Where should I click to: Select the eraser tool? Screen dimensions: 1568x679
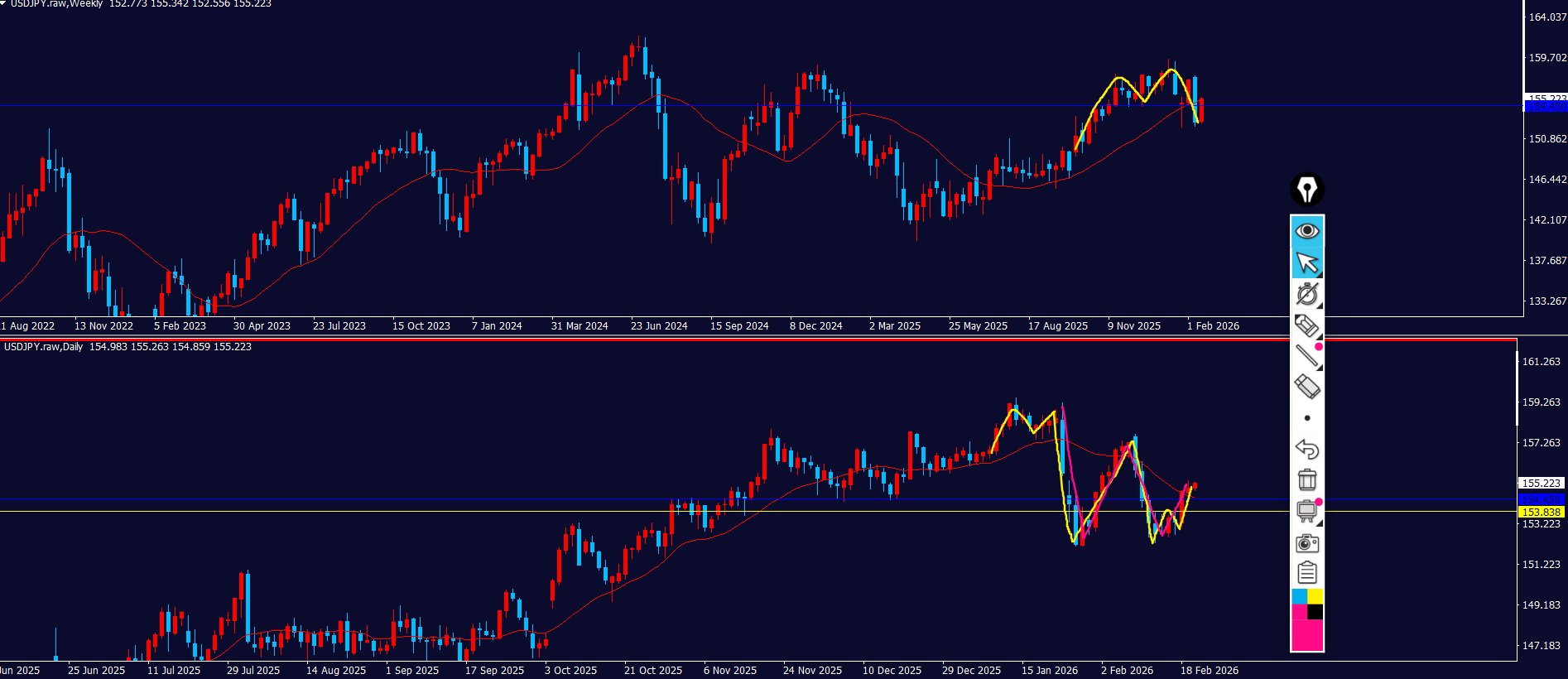coord(1306,387)
